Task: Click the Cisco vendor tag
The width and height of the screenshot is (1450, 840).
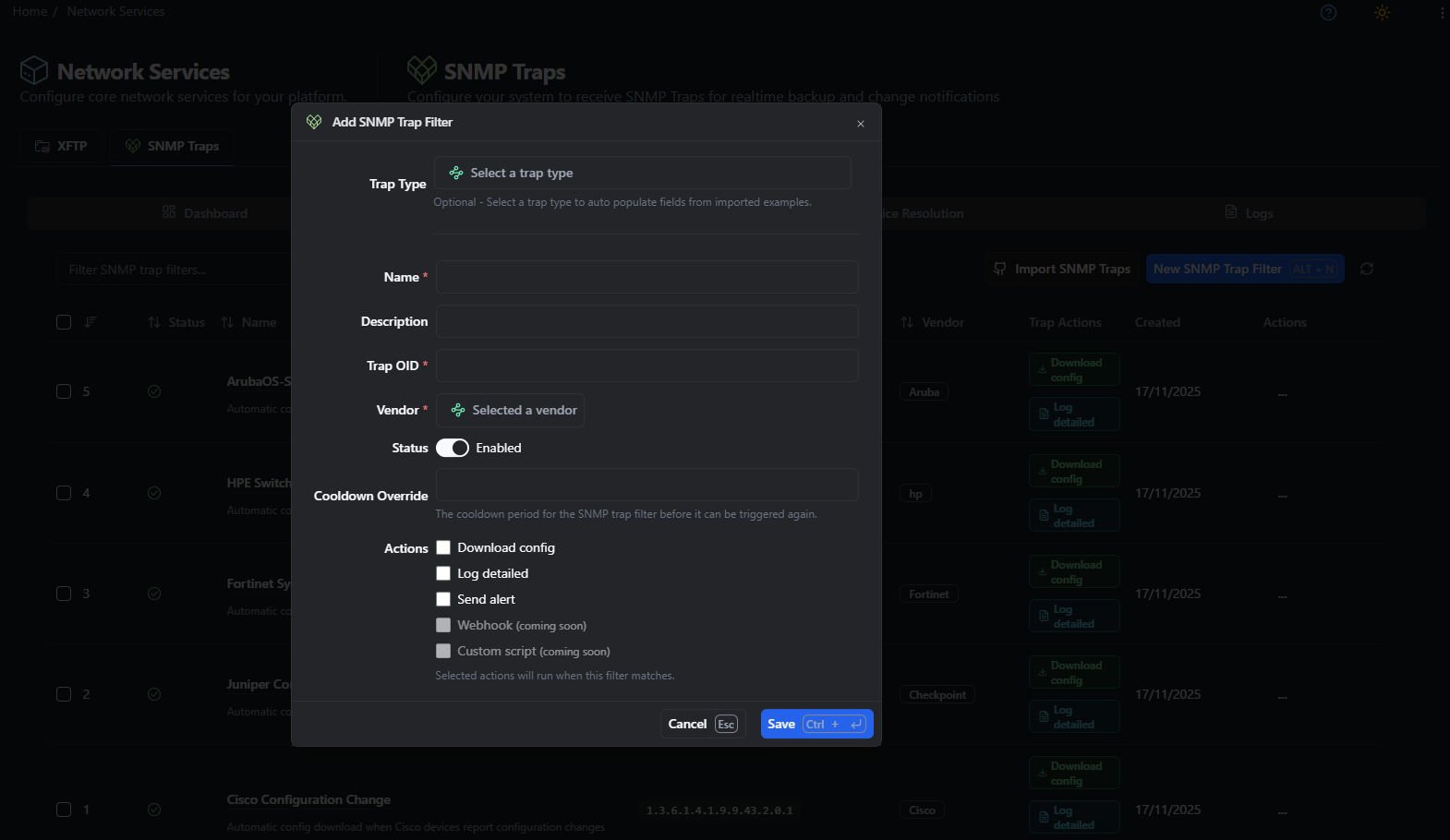Action: (x=922, y=810)
